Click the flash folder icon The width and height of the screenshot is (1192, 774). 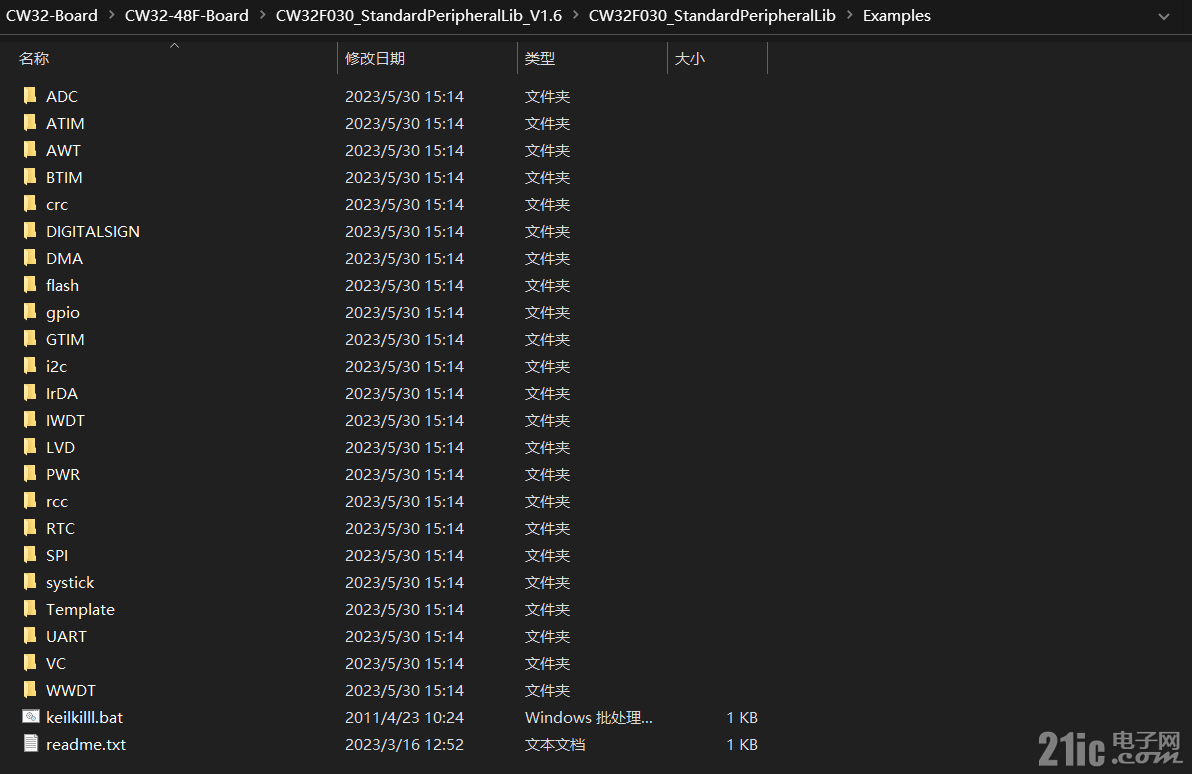pos(30,285)
